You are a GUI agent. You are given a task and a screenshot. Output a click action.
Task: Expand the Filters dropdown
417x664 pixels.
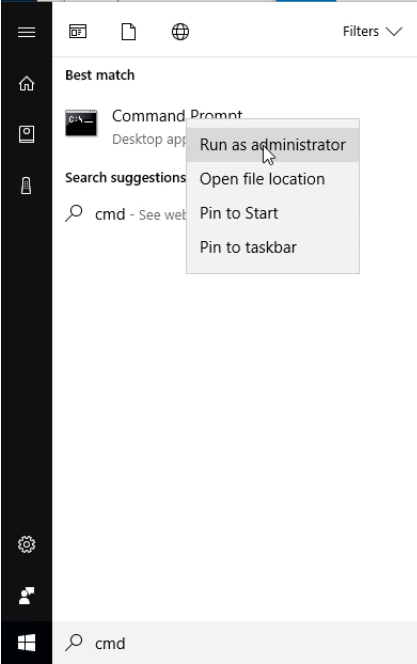[x=373, y=32]
